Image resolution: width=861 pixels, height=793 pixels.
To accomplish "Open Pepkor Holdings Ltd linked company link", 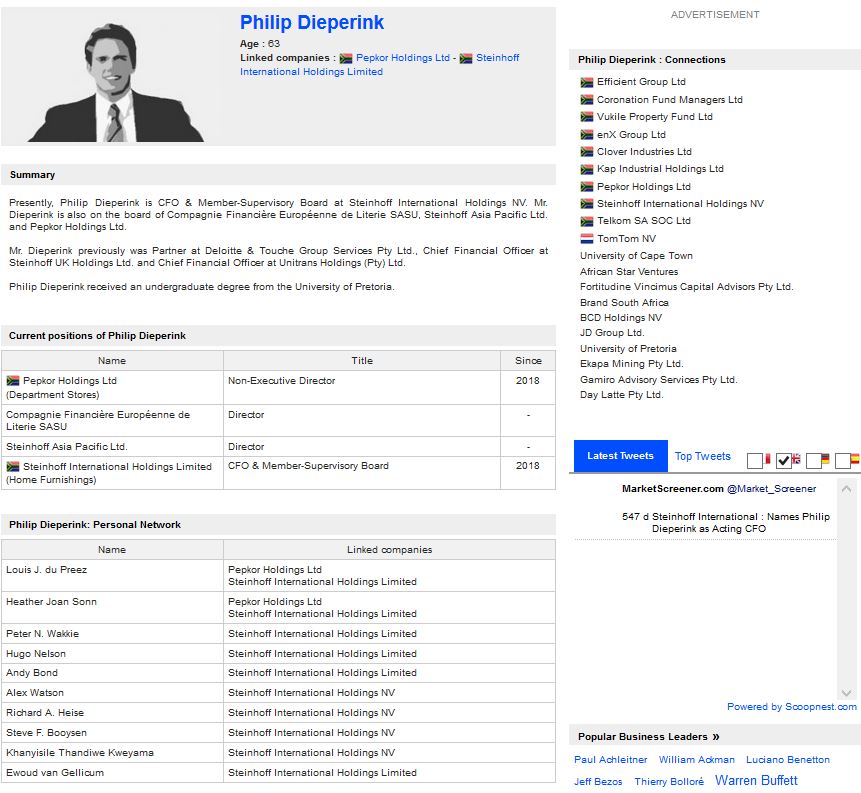I will coord(402,58).
